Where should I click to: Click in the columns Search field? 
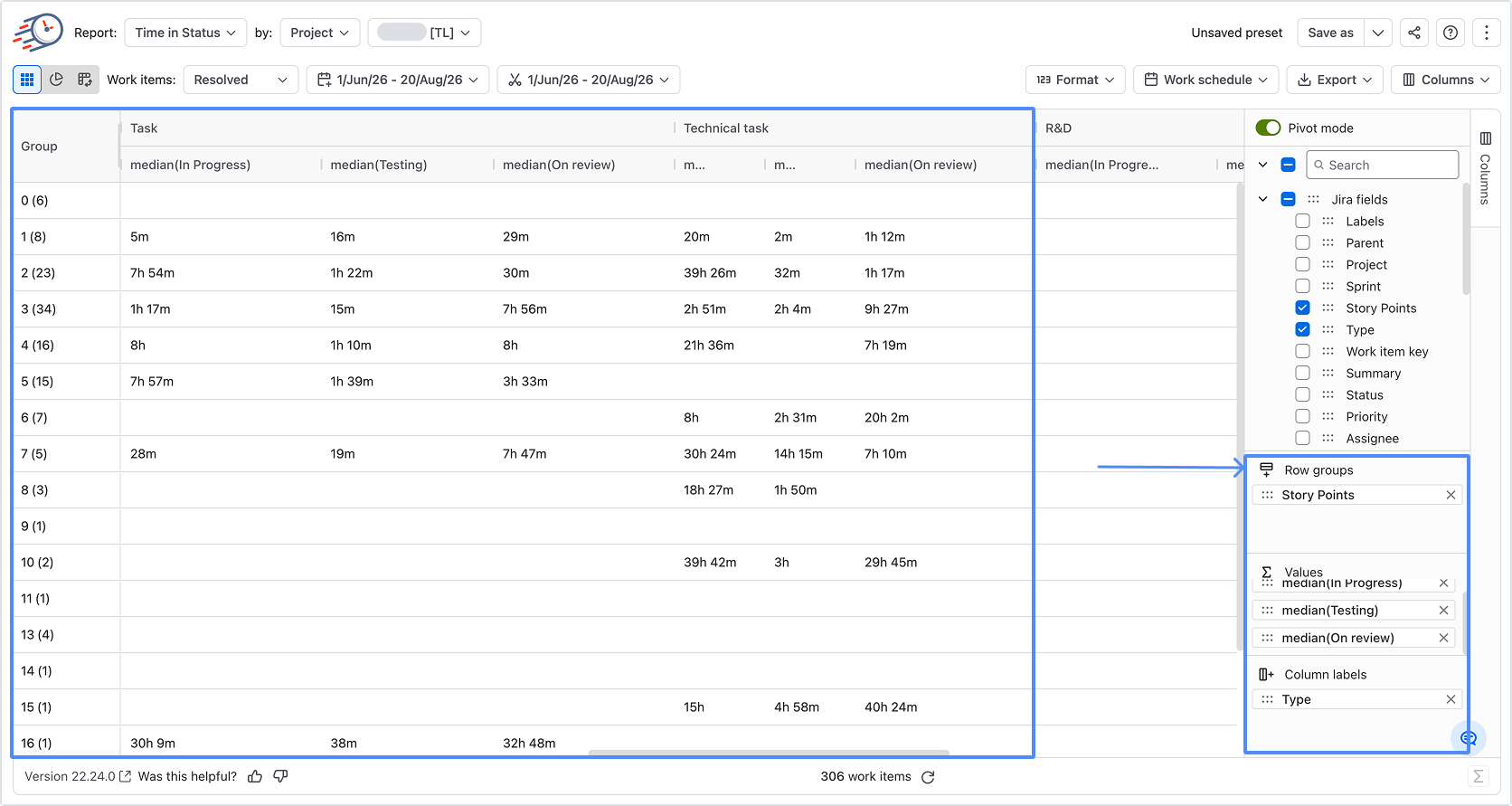(x=1383, y=165)
